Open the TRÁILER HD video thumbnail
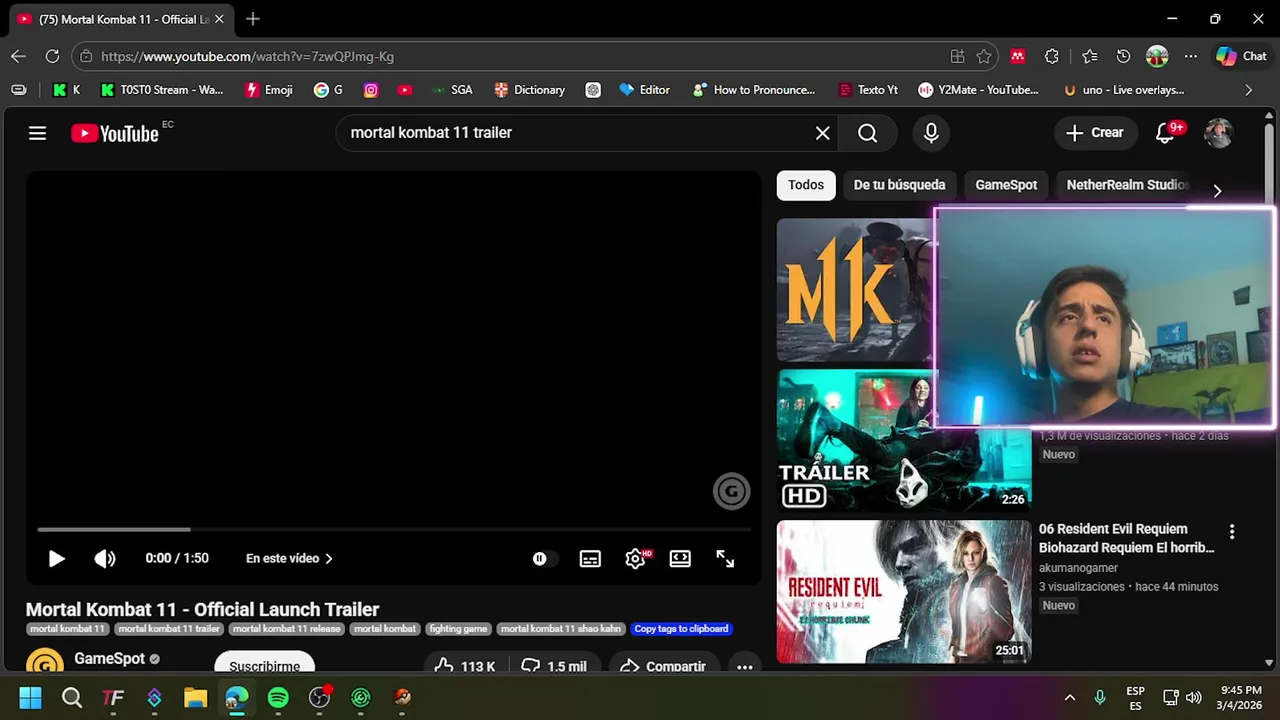1280x720 pixels. 904,440
